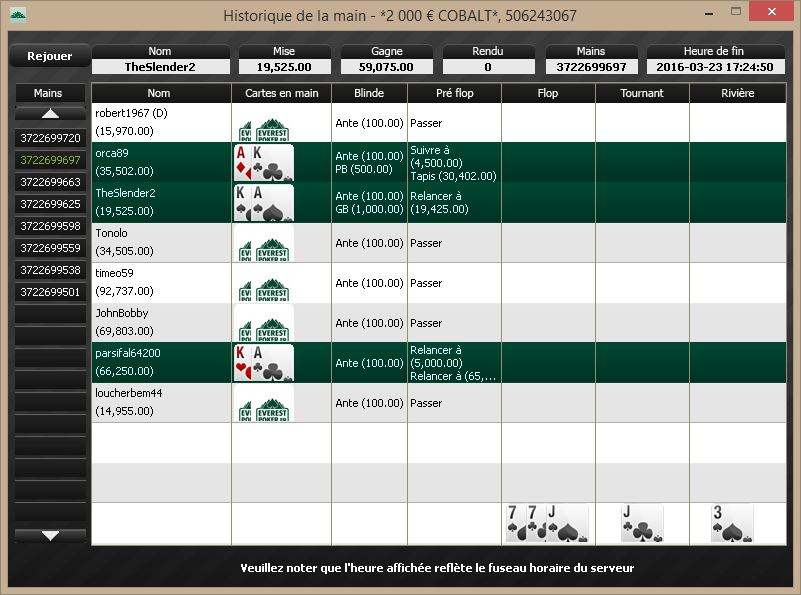
Task: Select hand 3722699598 in the list
Action: click(x=50, y=226)
